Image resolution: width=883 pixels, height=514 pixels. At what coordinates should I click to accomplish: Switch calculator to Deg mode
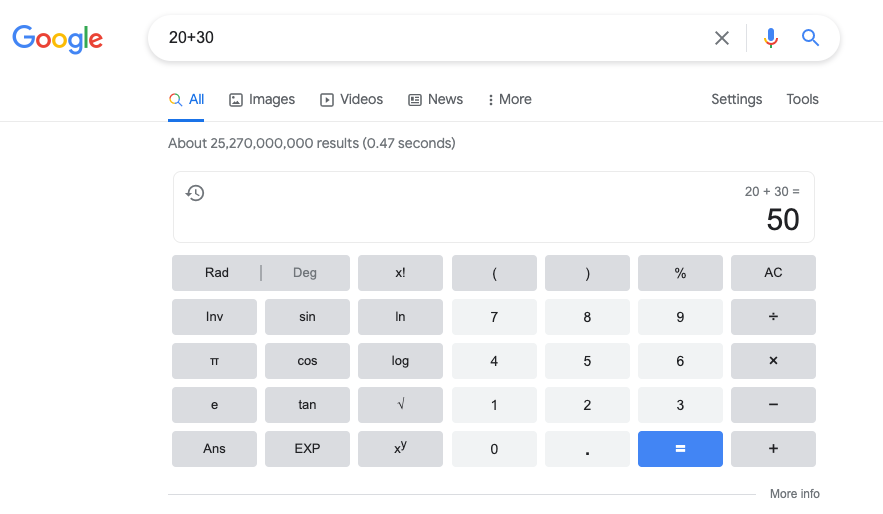(305, 273)
